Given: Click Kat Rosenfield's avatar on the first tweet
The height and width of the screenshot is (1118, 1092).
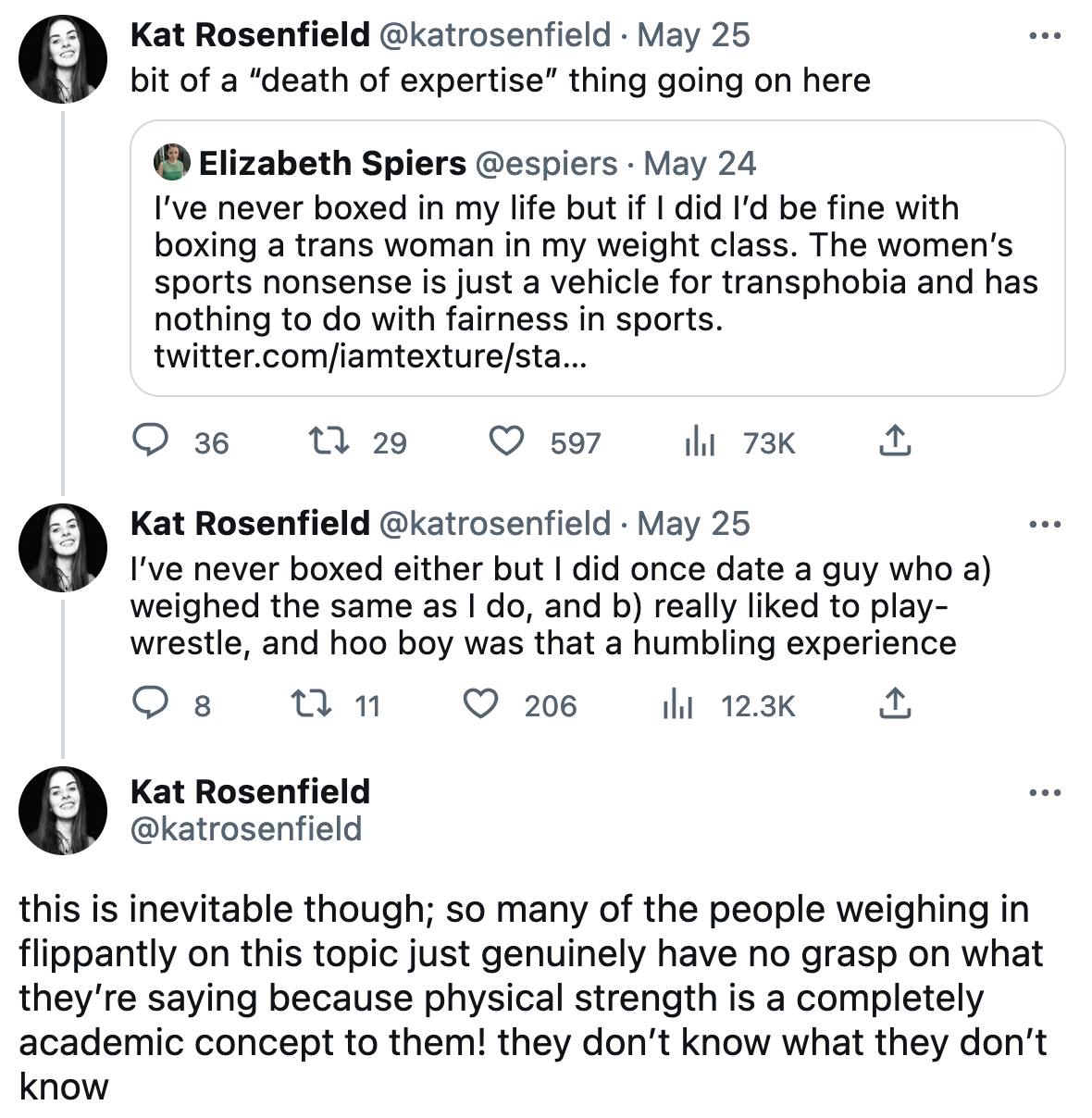Looking at the screenshot, I should [63, 58].
